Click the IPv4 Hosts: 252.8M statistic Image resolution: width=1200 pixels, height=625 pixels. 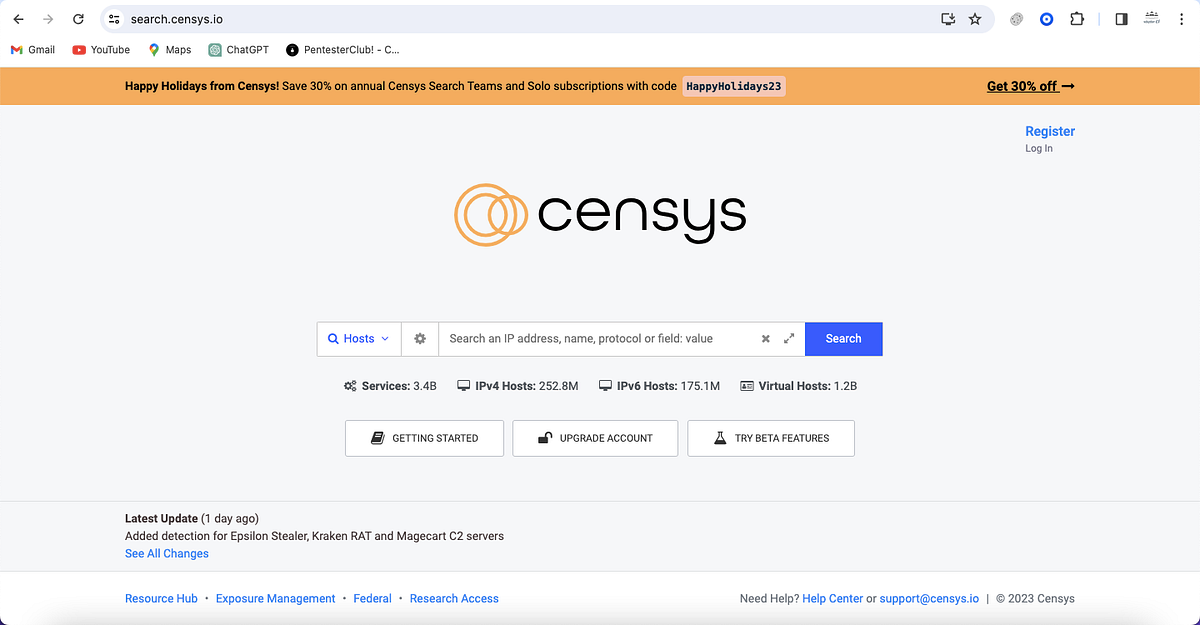(x=518, y=386)
